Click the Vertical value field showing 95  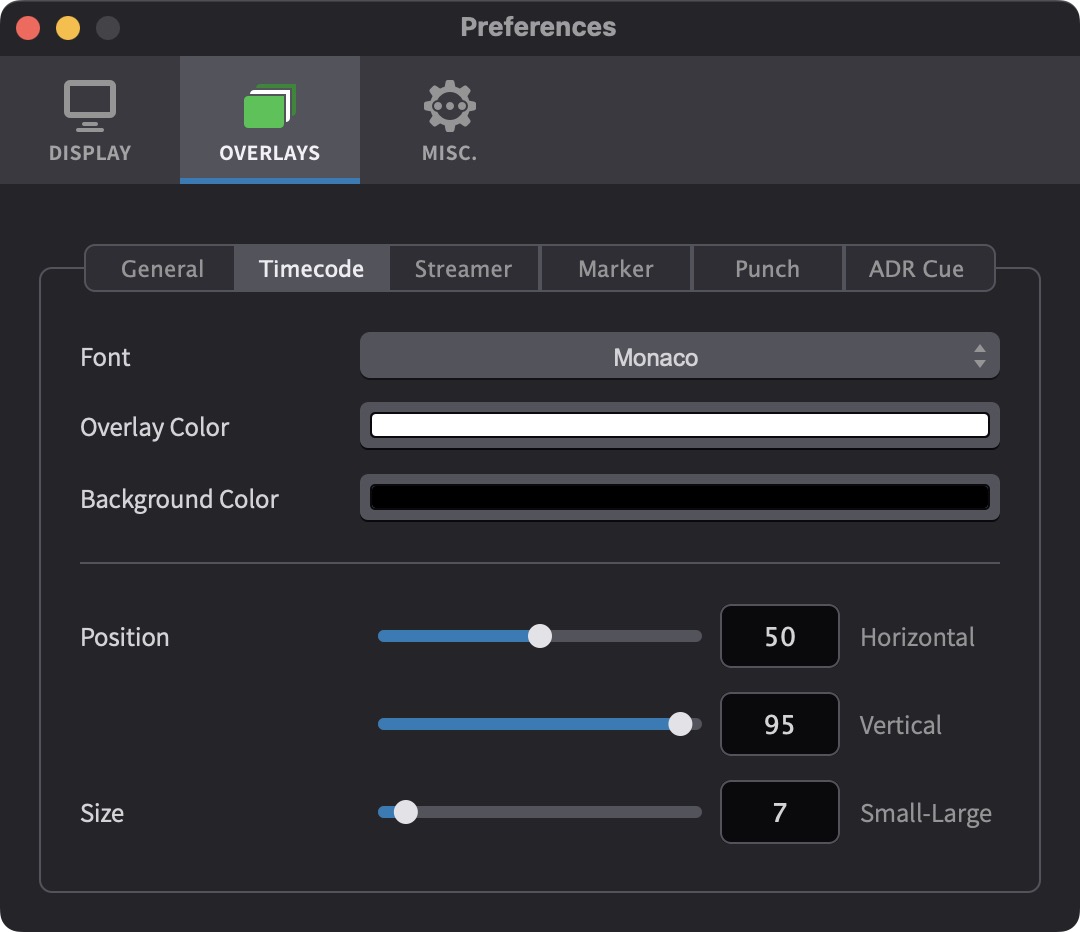tap(780, 724)
